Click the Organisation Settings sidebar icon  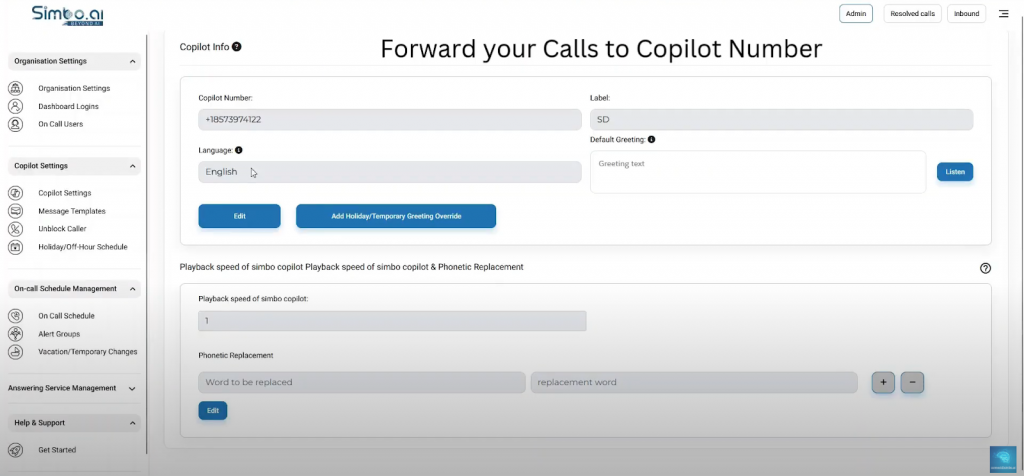pos(16,88)
